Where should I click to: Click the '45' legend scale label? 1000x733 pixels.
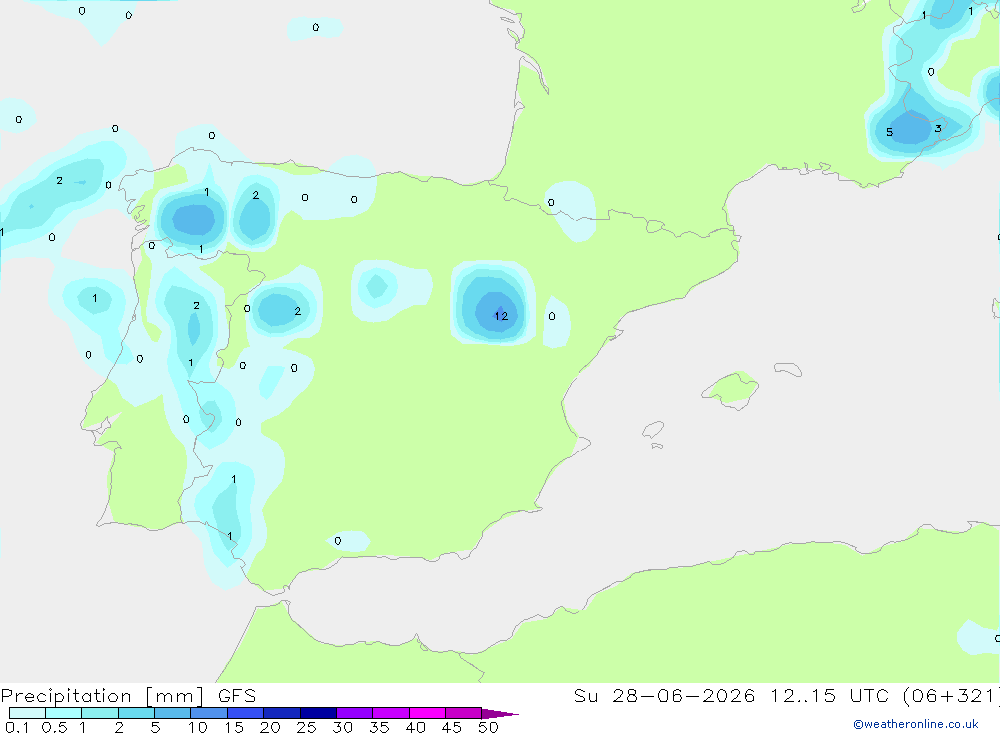pos(452,727)
